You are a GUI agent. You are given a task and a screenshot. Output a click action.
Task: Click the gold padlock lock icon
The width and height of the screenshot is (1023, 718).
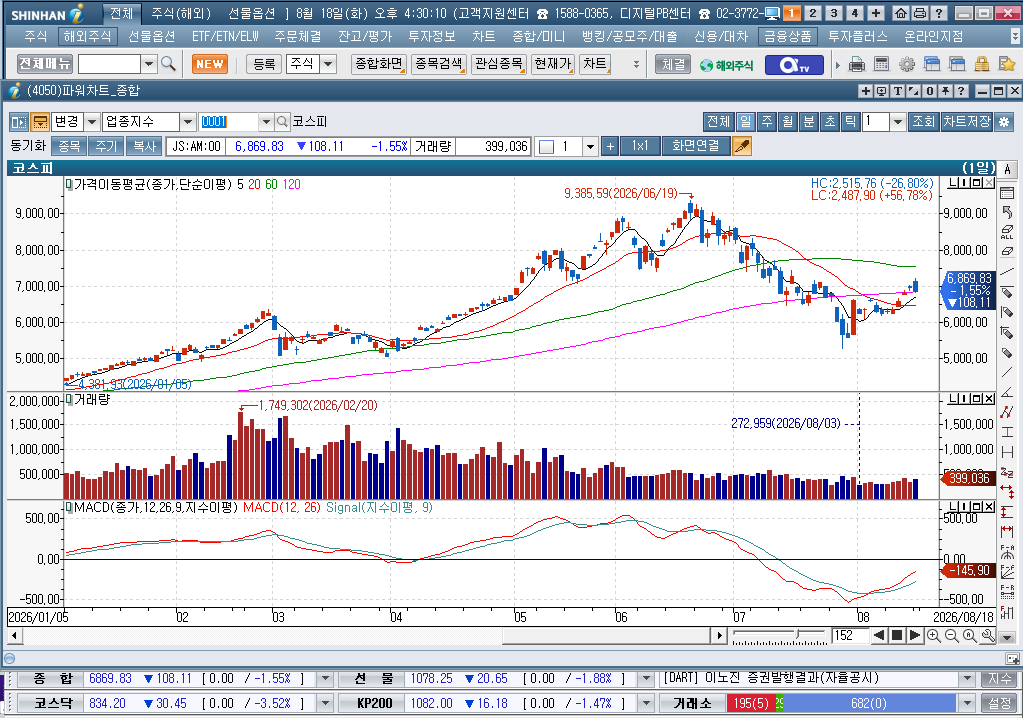pyautogui.click(x=982, y=65)
